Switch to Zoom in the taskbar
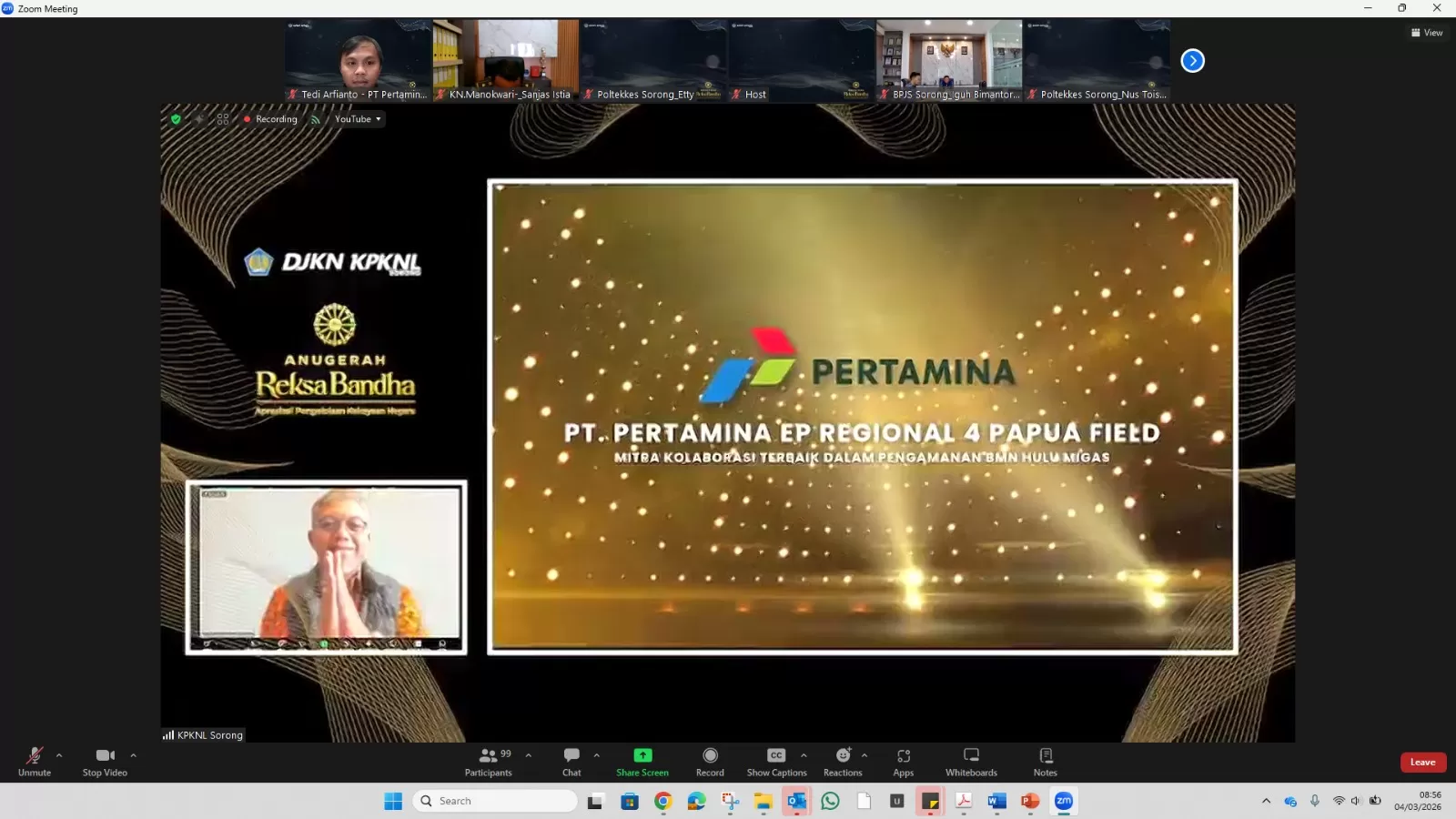Image resolution: width=1456 pixels, height=819 pixels. [1064, 801]
